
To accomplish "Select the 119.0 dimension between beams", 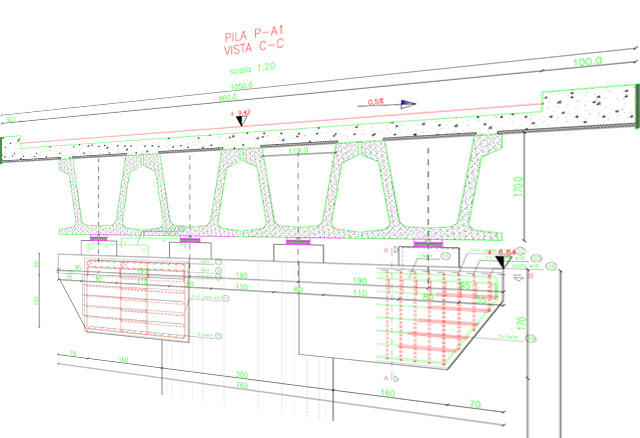I will pos(298,151).
